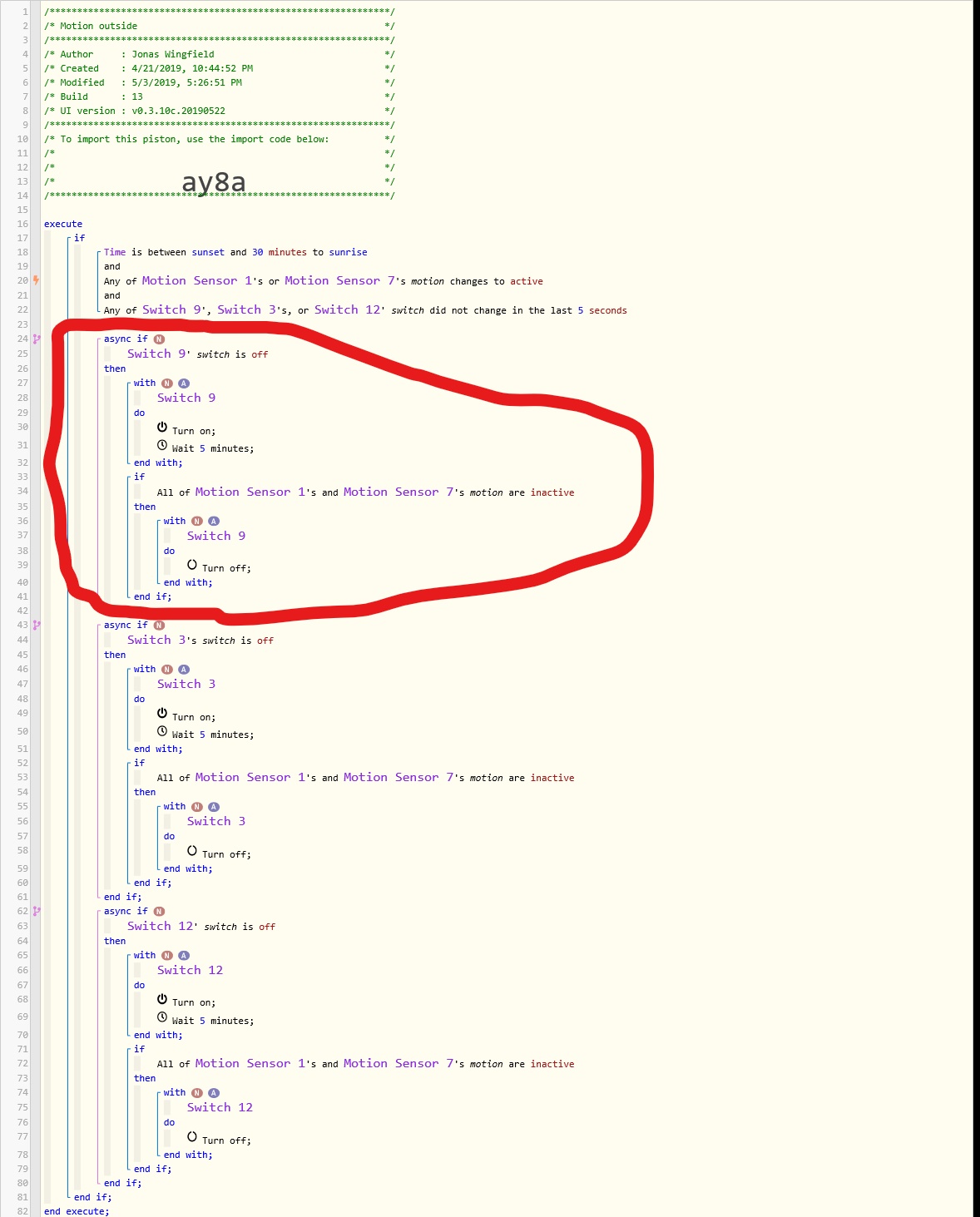This screenshot has width=980, height=1217.
Task: Click the async branch icon beside line 62
Action: pyautogui.click(x=36, y=911)
